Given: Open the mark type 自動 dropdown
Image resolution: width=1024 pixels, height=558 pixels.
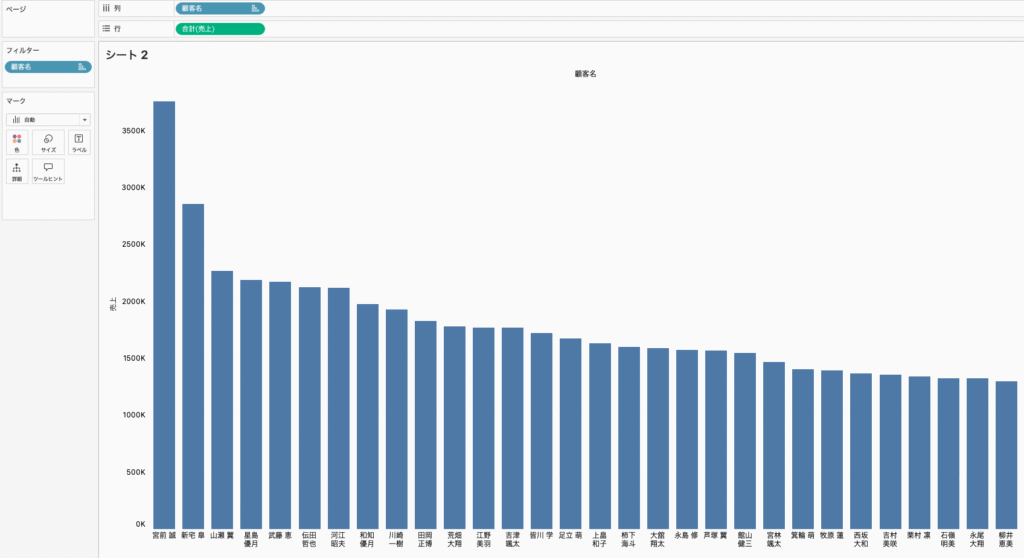Looking at the screenshot, I should click(45, 119).
